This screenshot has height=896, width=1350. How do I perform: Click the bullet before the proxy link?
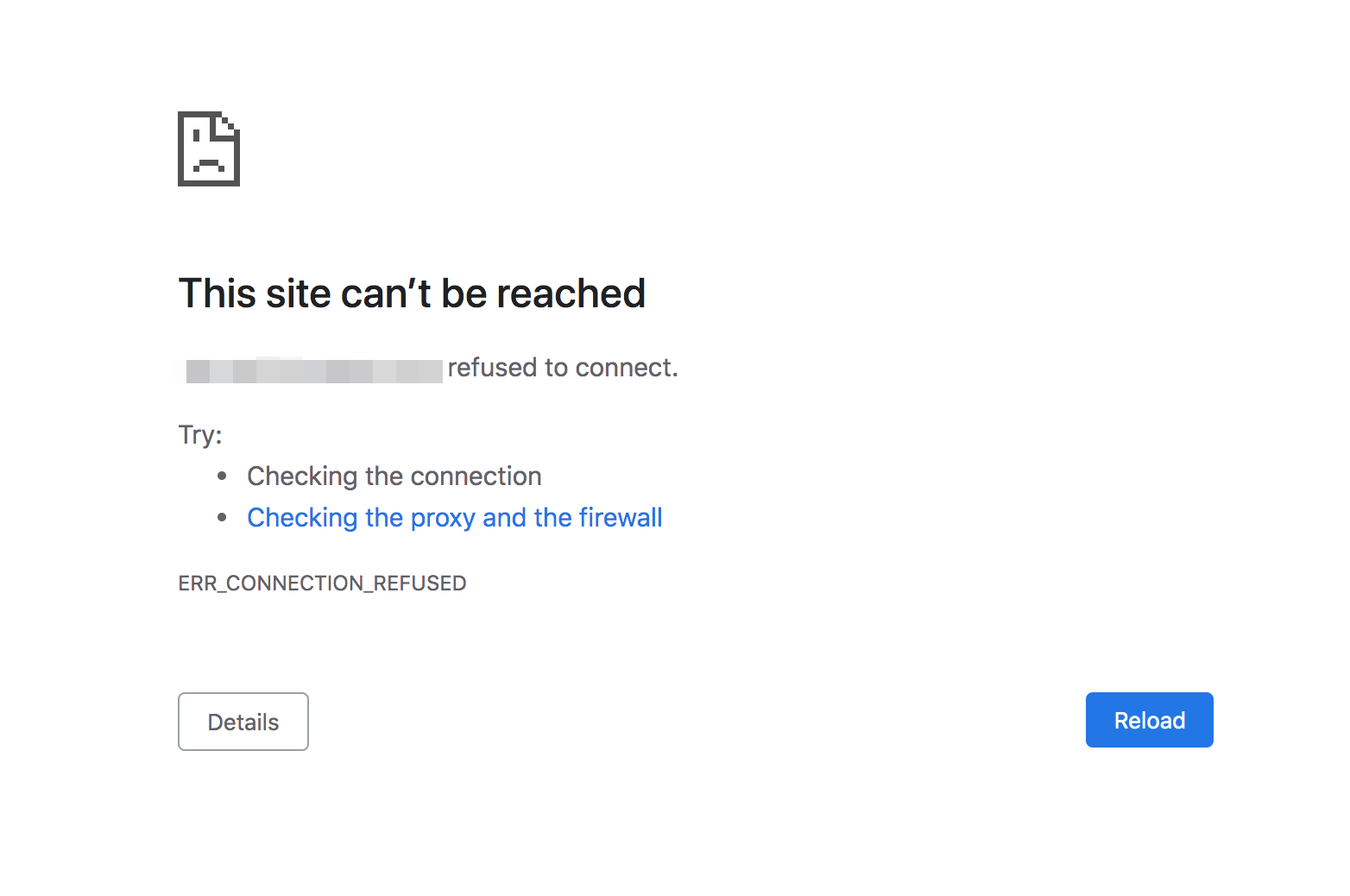(x=223, y=517)
